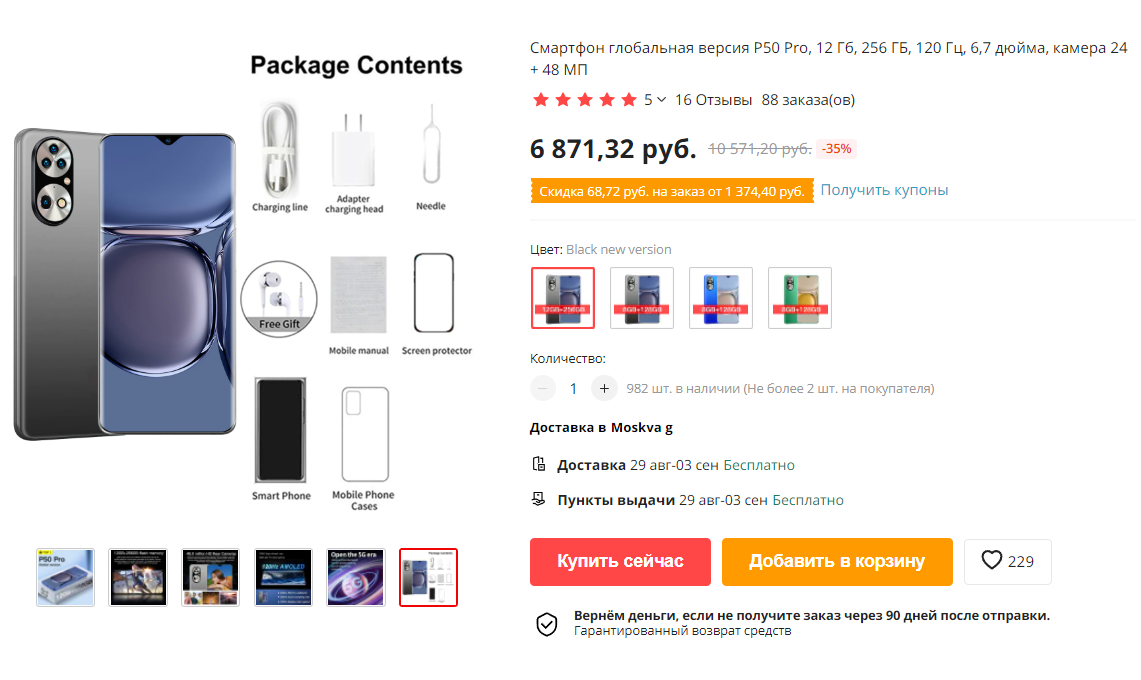View the P50 Pro box thumbnail
This screenshot has height=680, width=1141.
pyautogui.click(x=65, y=577)
